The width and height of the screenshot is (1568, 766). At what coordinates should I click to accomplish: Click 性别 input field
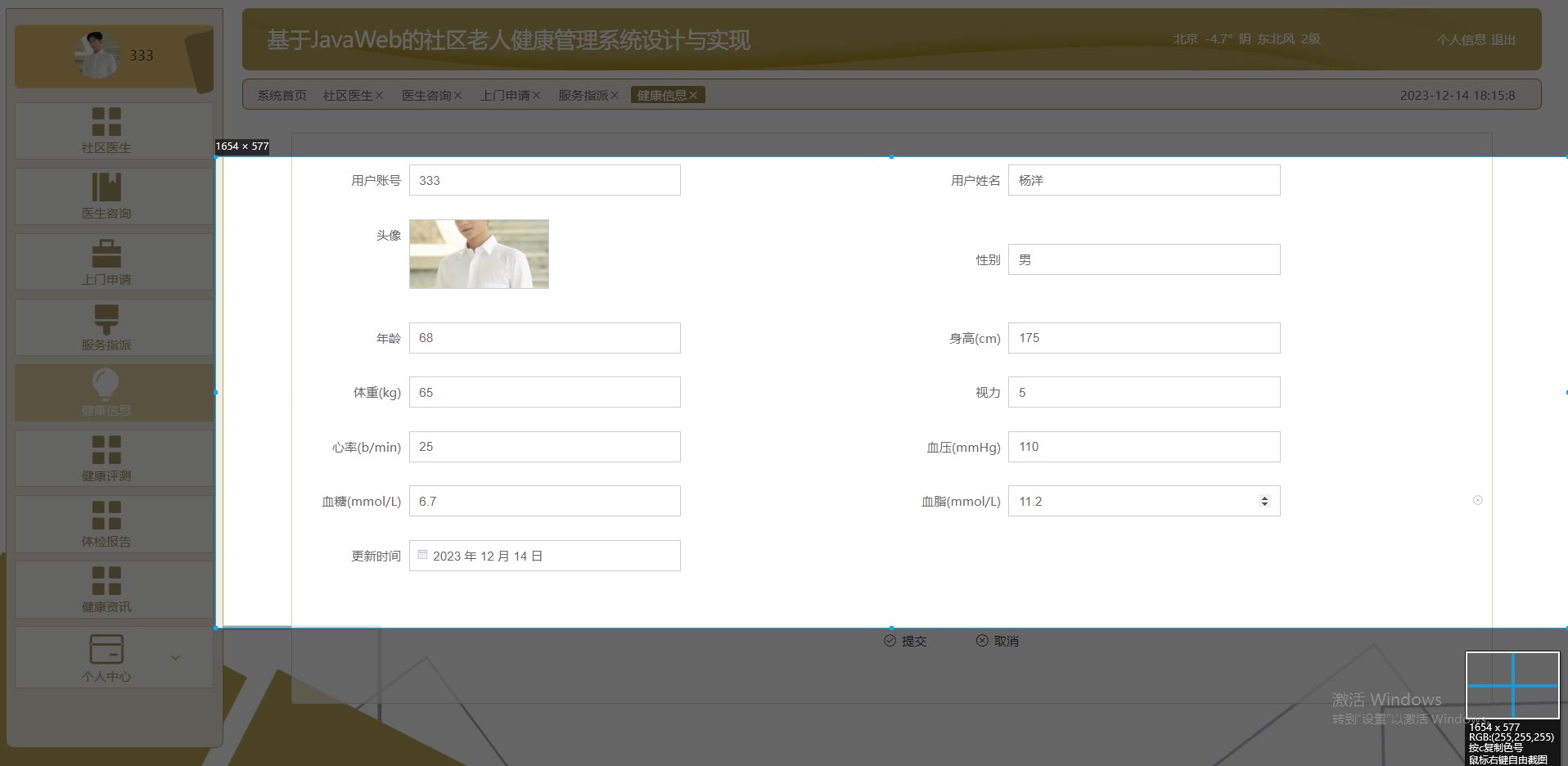(1144, 259)
